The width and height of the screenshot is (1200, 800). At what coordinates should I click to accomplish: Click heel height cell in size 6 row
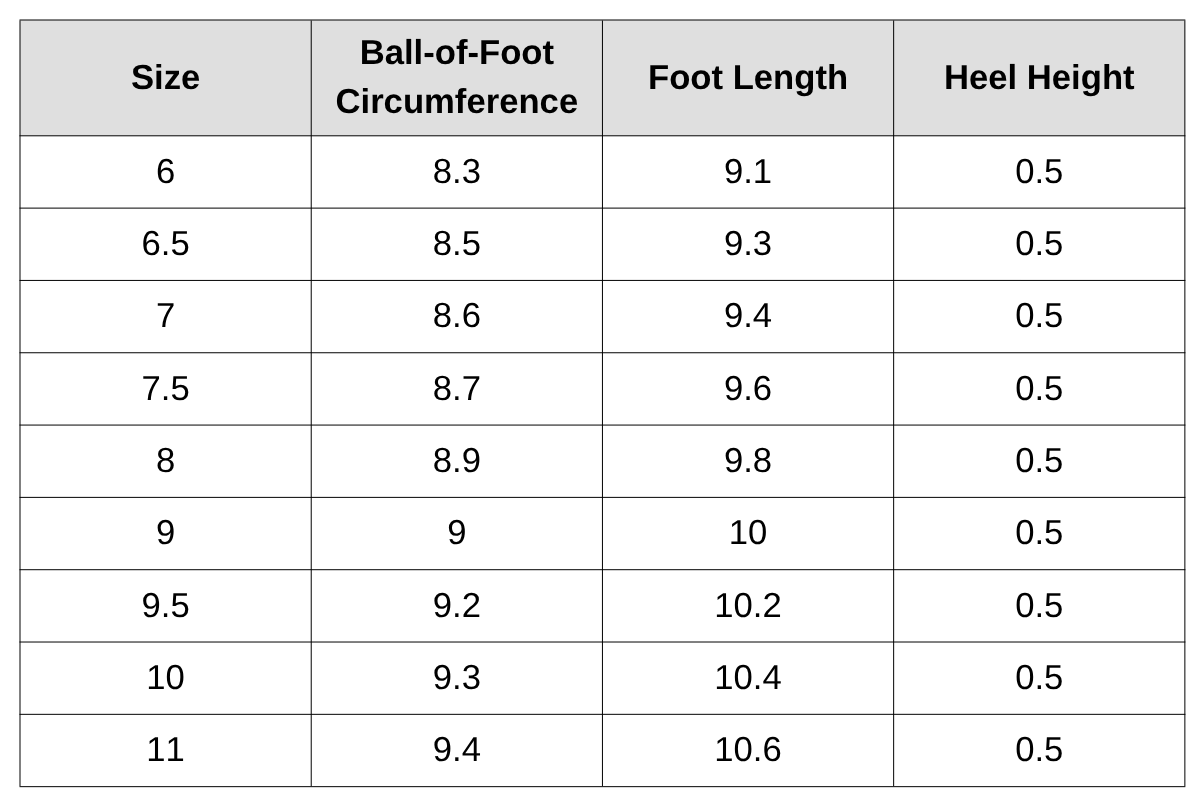coord(1038,172)
